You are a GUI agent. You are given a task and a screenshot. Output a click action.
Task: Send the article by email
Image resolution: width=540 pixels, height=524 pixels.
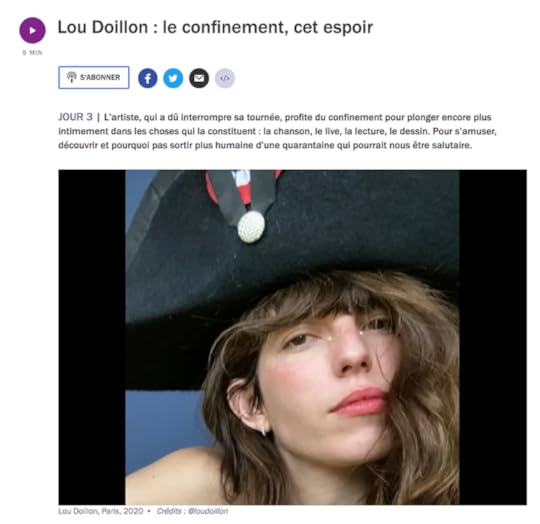coord(199,78)
